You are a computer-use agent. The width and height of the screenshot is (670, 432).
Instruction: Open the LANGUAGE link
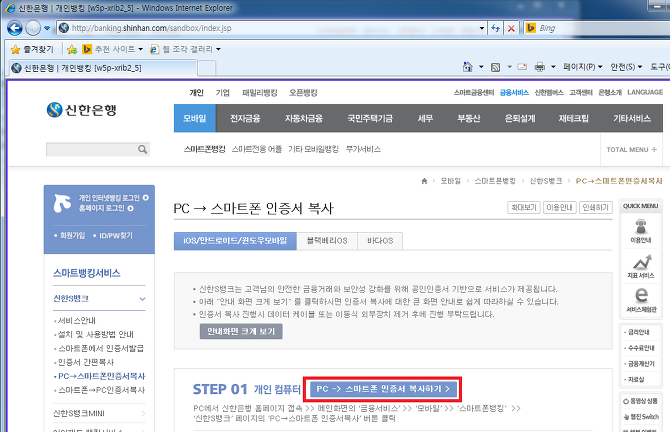point(645,92)
